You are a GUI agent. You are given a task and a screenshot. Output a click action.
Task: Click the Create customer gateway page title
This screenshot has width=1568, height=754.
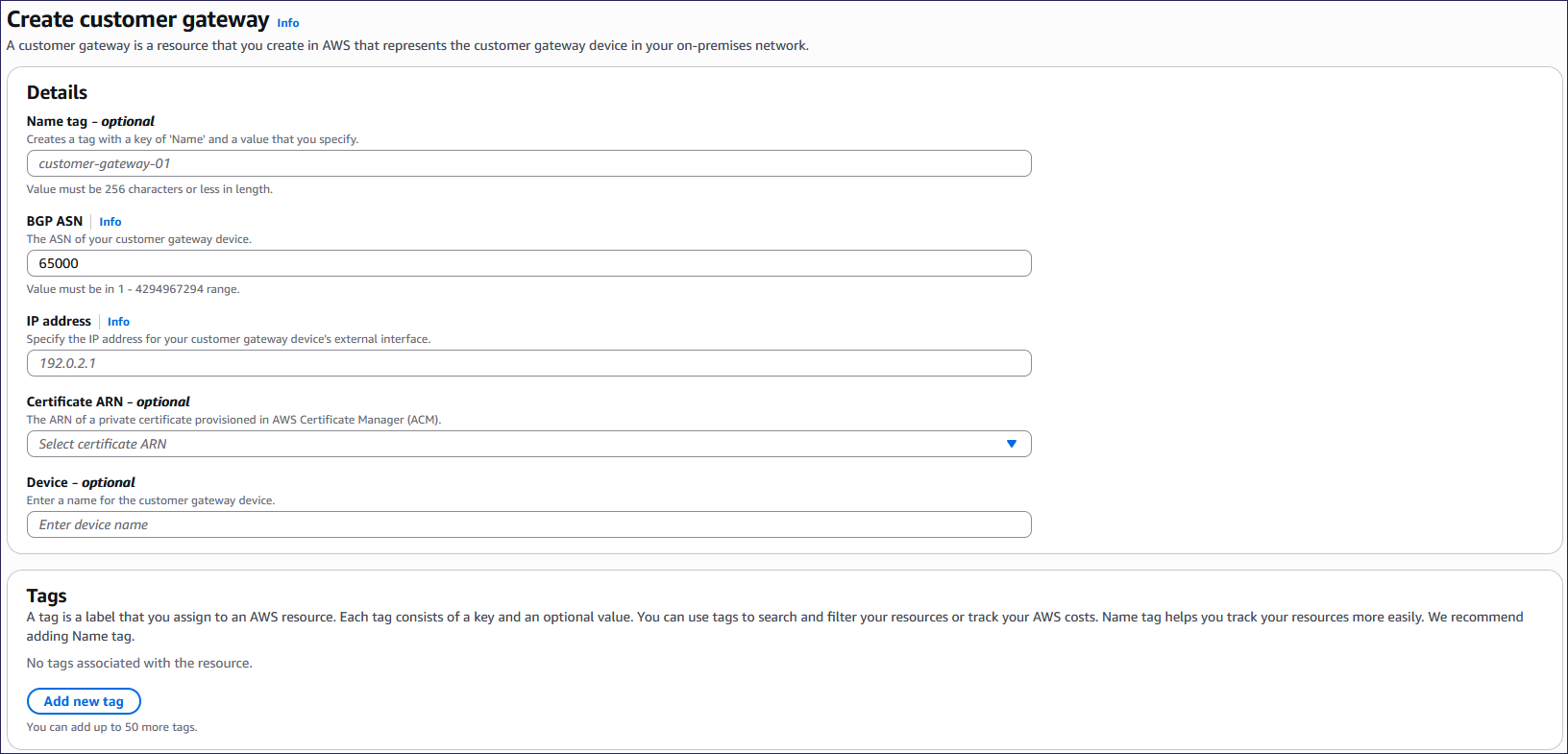click(138, 20)
